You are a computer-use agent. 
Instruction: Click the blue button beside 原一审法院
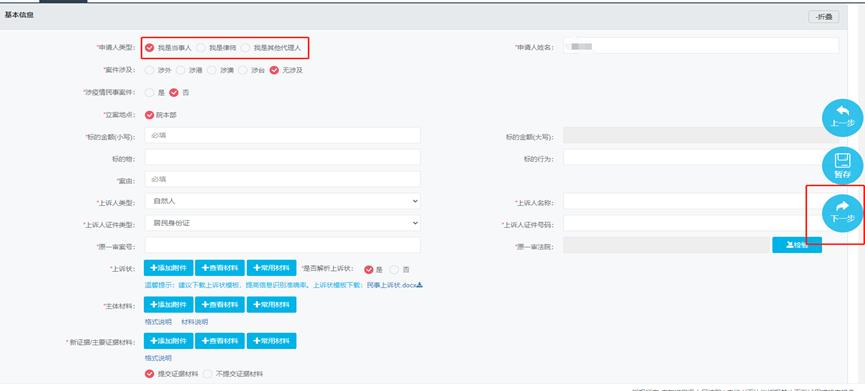coord(797,245)
